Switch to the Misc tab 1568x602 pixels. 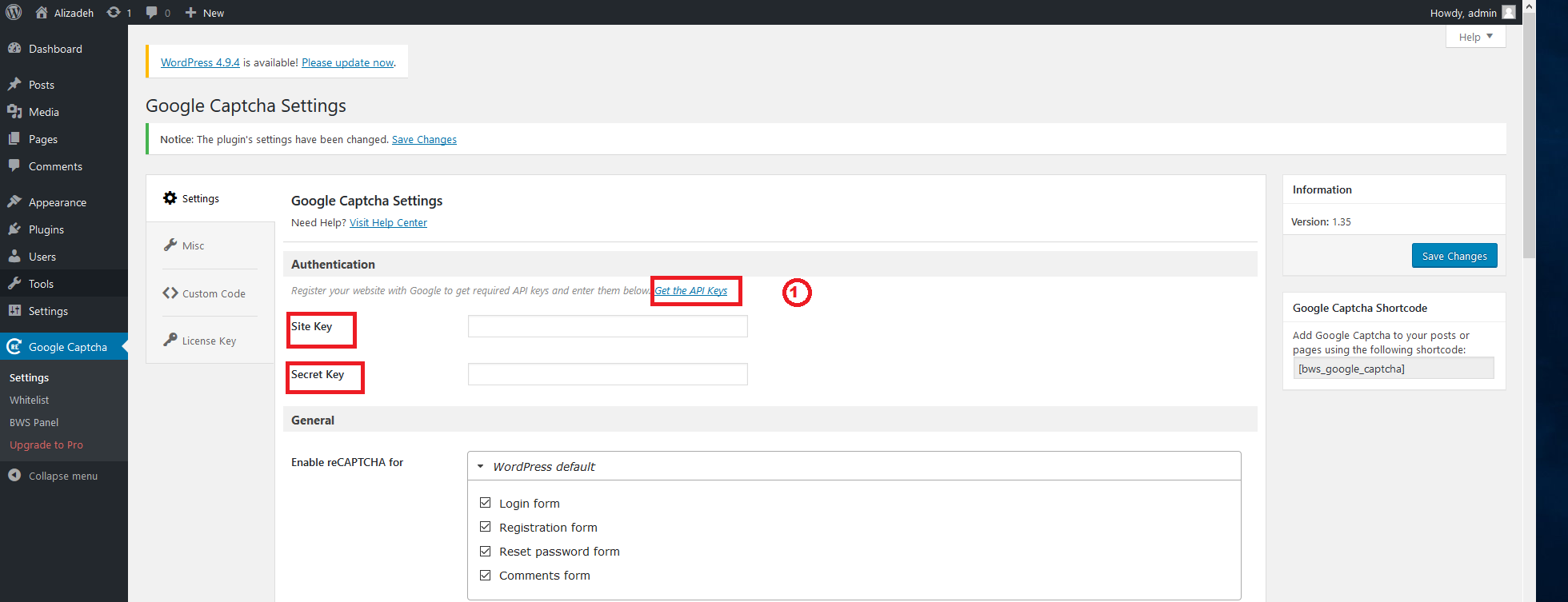pos(193,246)
